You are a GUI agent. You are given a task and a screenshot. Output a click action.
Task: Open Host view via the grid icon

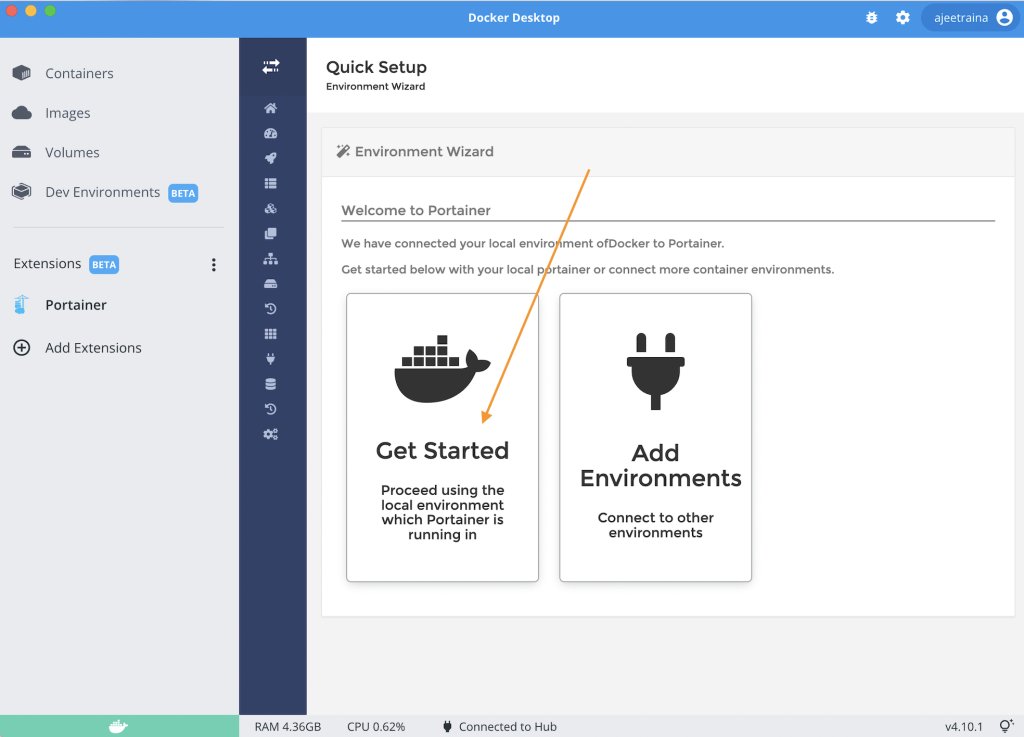pyautogui.click(x=270, y=334)
